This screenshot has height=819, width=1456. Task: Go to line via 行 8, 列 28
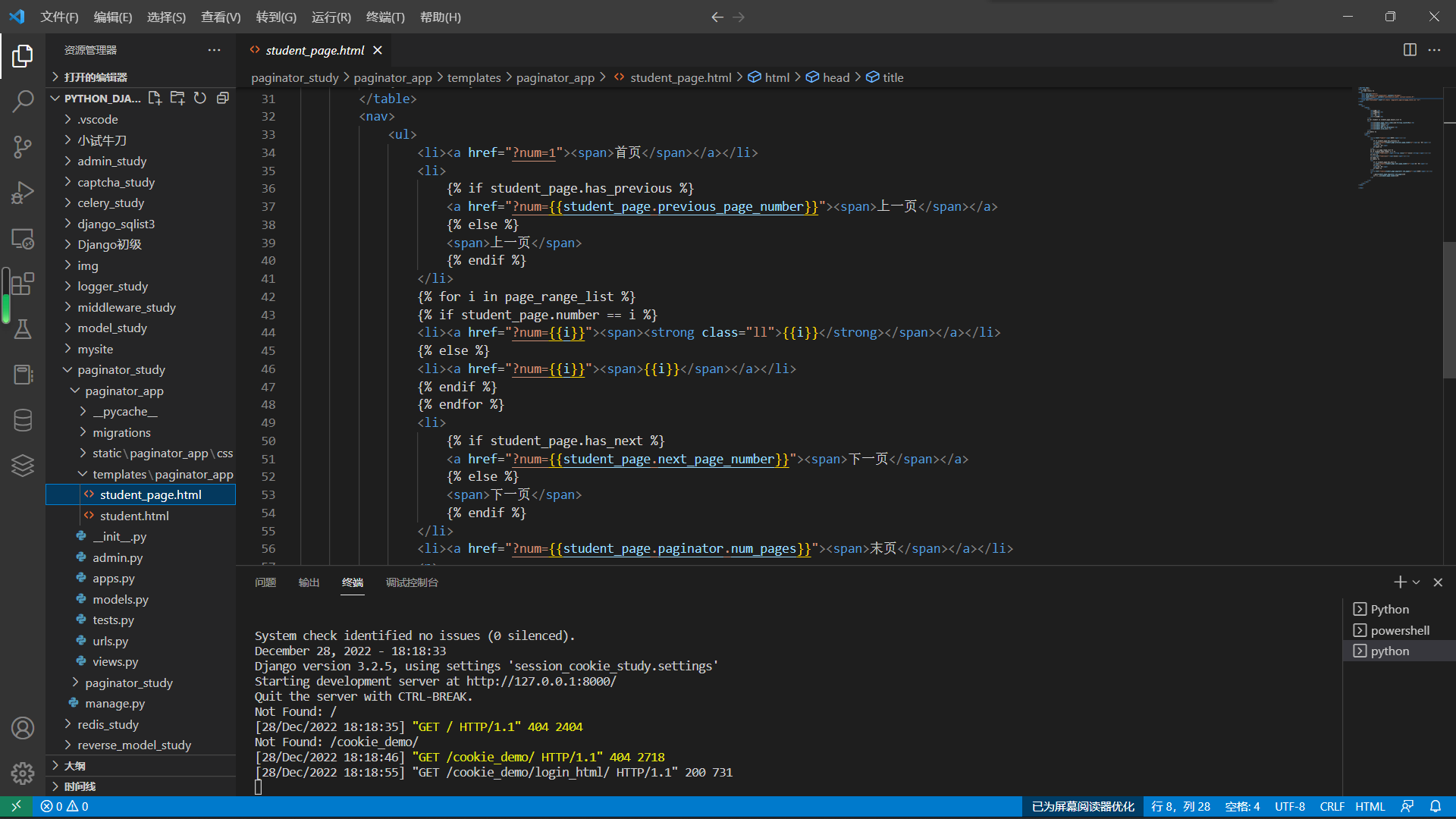coord(1181,807)
